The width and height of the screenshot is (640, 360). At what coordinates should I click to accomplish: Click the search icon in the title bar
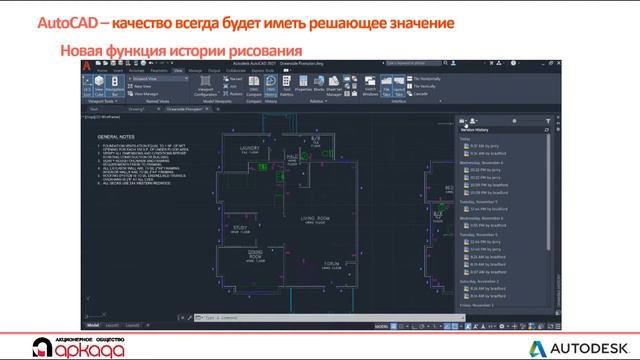pos(446,63)
